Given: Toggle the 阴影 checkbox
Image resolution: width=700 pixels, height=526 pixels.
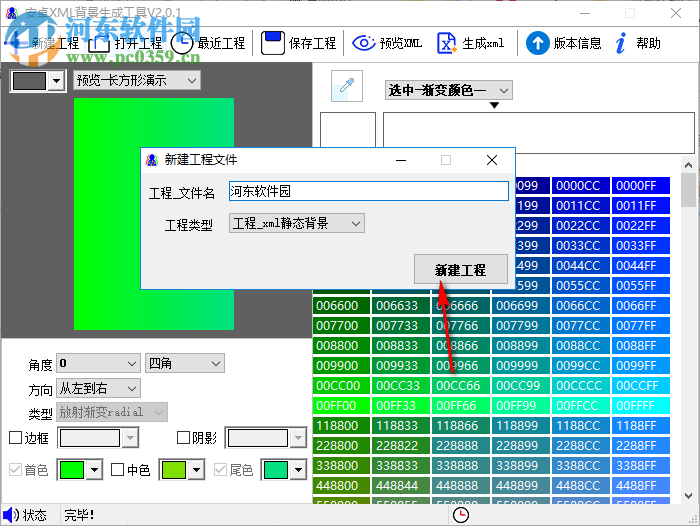Looking at the screenshot, I should [183, 438].
